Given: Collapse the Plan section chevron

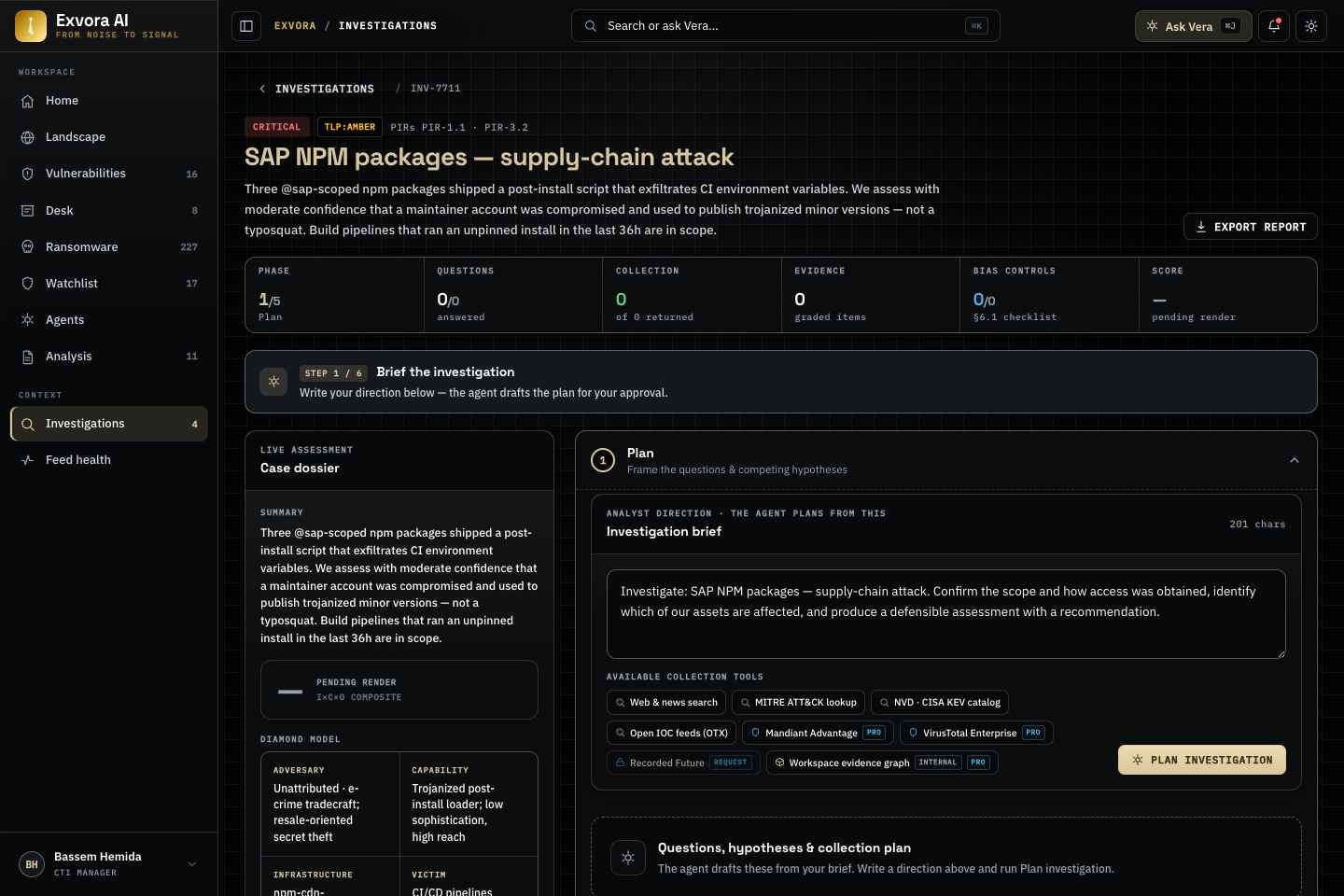Looking at the screenshot, I should pyautogui.click(x=1295, y=460).
